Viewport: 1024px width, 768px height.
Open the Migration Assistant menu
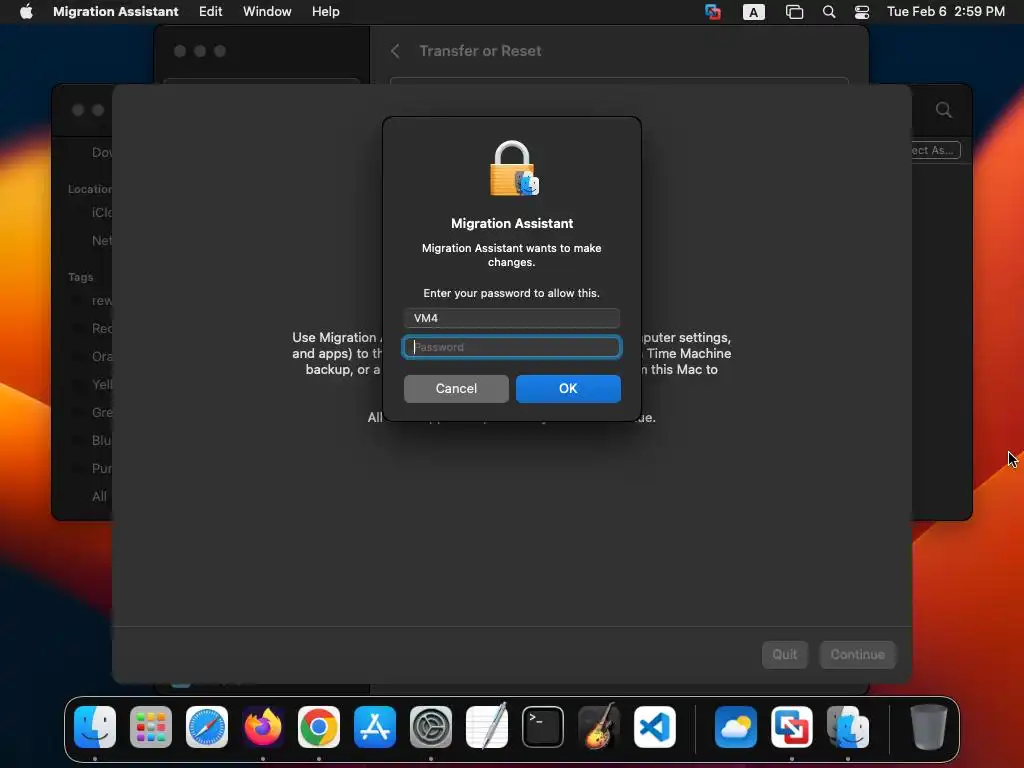click(116, 12)
